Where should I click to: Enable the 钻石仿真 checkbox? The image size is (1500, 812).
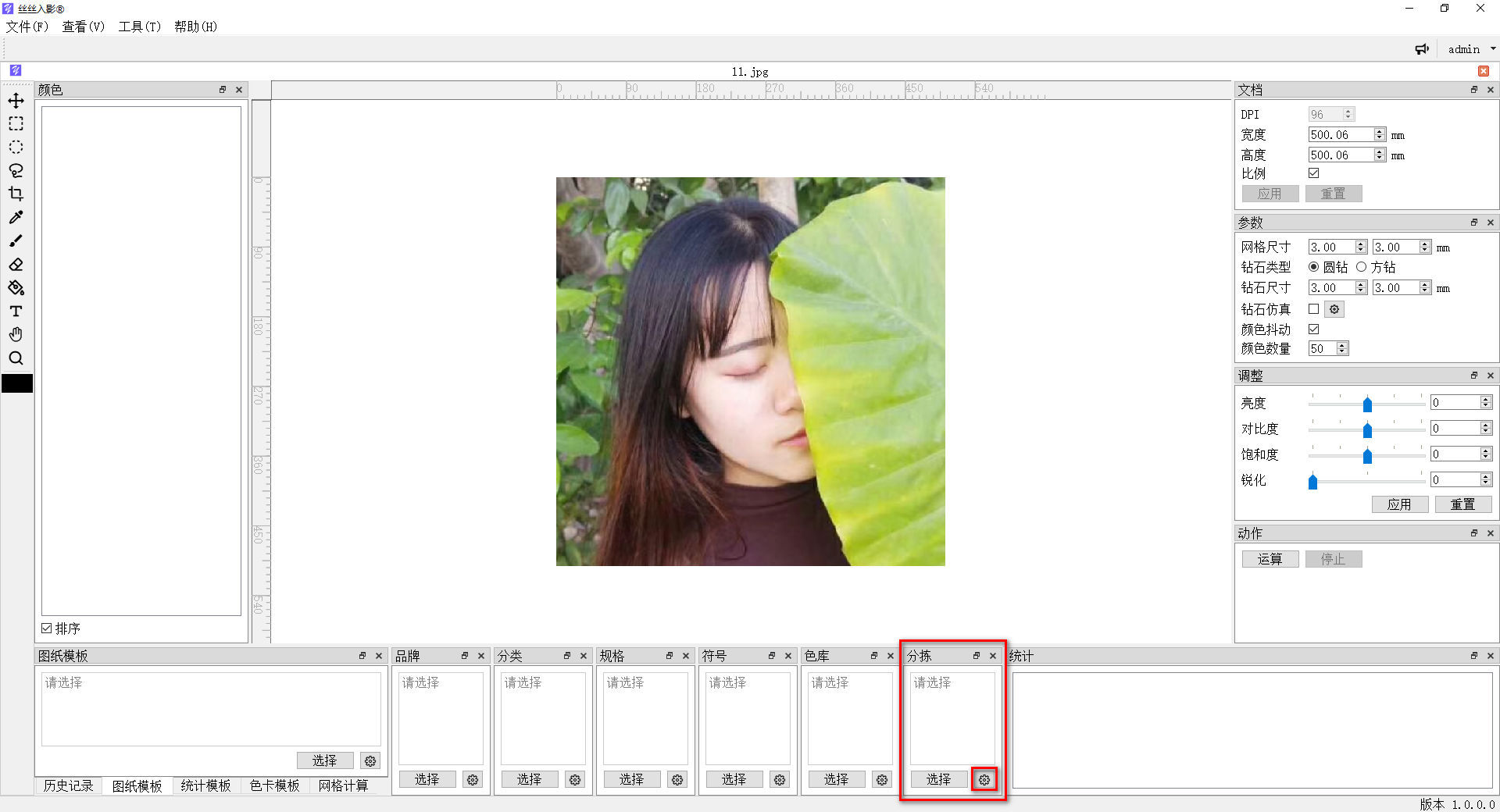pos(1314,309)
